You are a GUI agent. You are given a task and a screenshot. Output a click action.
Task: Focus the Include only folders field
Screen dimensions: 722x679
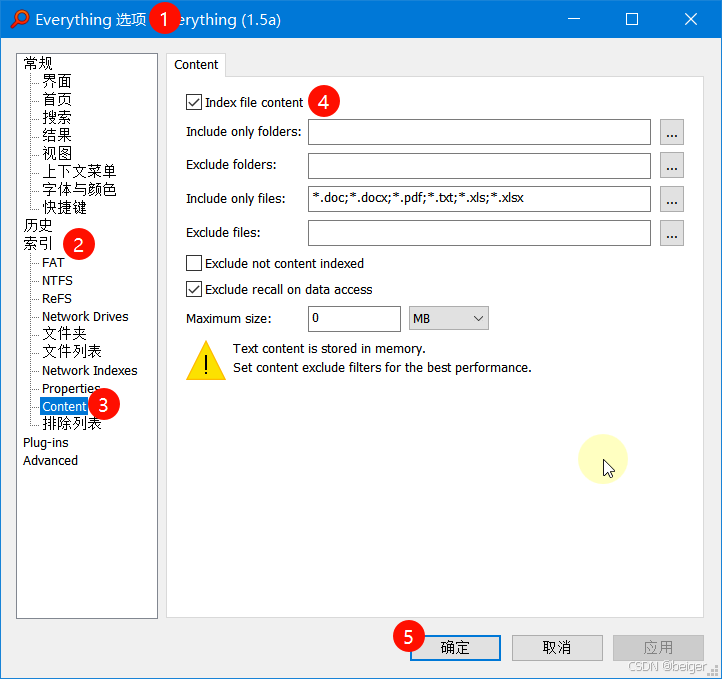pos(479,132)
